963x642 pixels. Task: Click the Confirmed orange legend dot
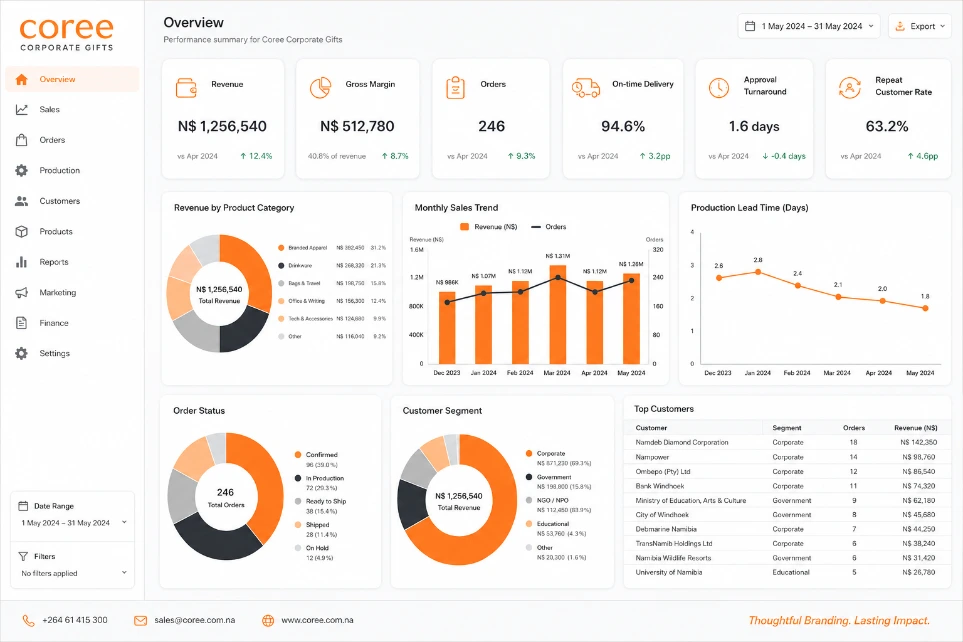[298, 455]
